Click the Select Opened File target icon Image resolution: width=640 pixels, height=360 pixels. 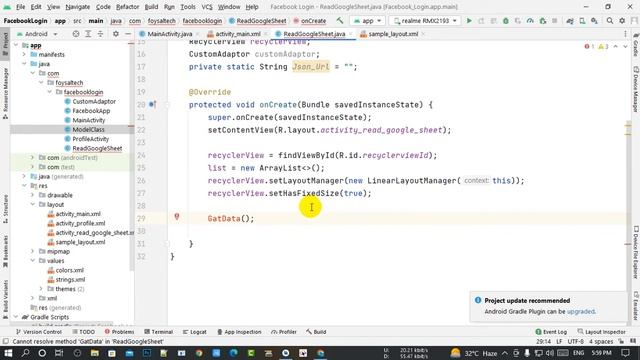pos(76,34)
